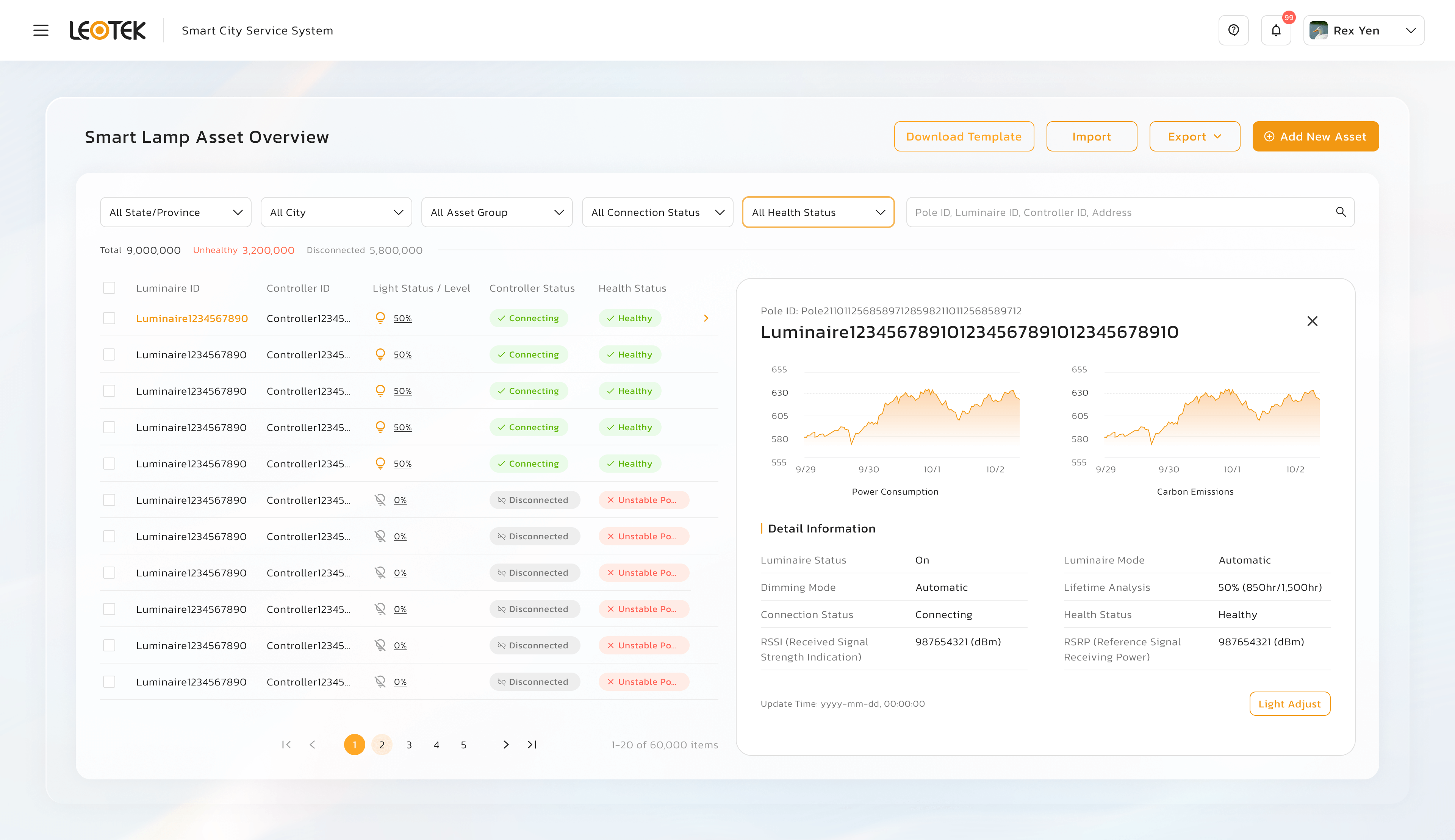The width and height of the screenshot is (1455, 840).
Task: Go to next page arrow
Action: [505, 745]
